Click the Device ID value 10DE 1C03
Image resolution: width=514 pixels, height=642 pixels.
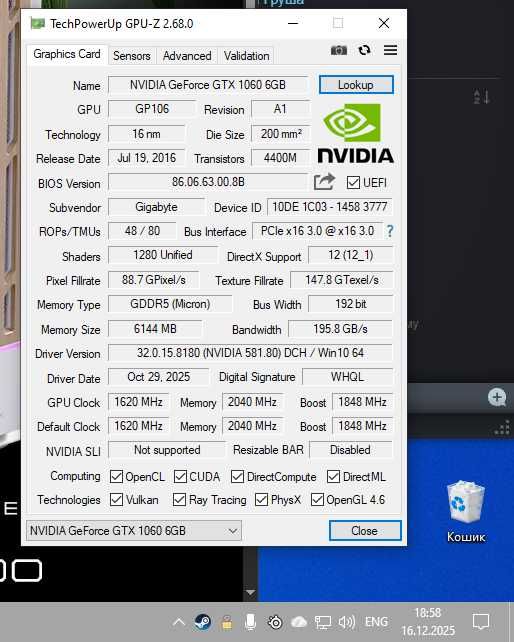[x=330, y=207]
